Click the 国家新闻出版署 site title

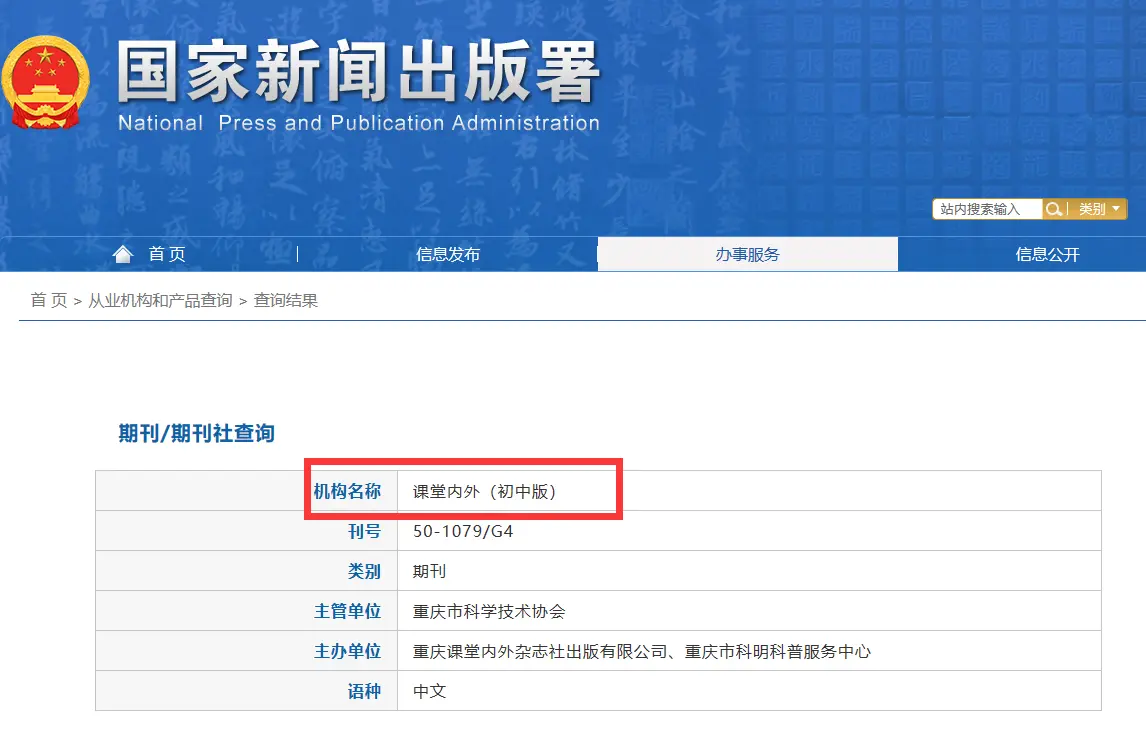click(x=358, y=74)
